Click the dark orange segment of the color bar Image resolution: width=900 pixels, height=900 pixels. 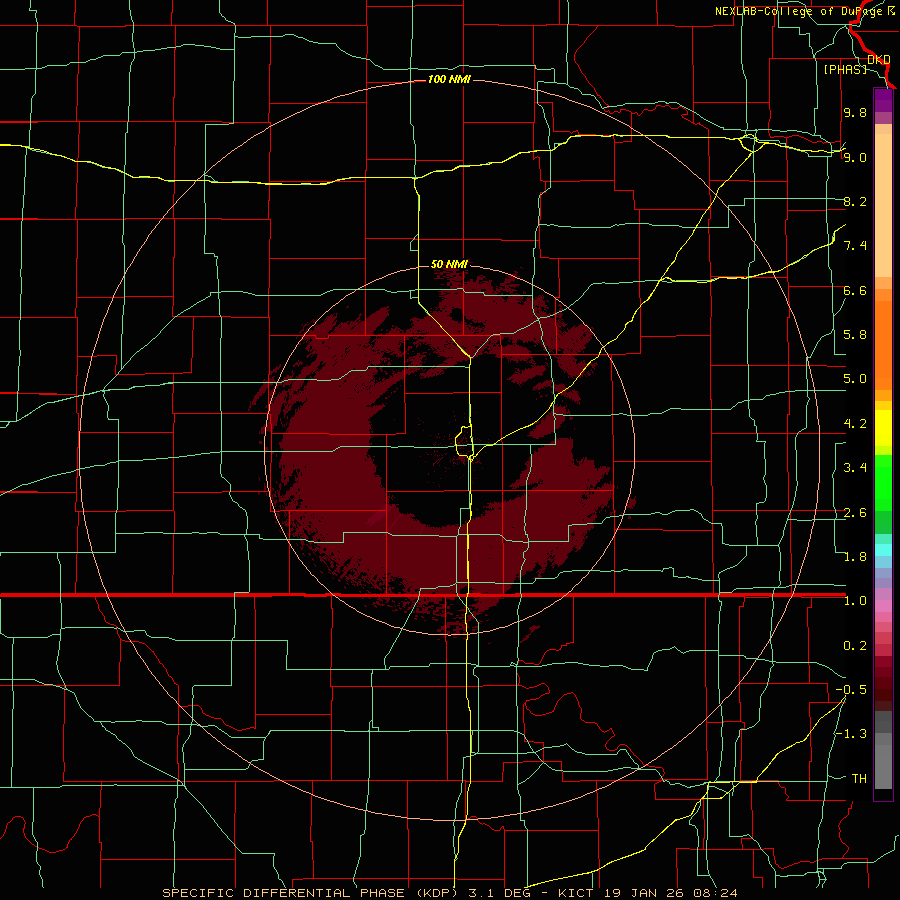(x=883, y=346)
